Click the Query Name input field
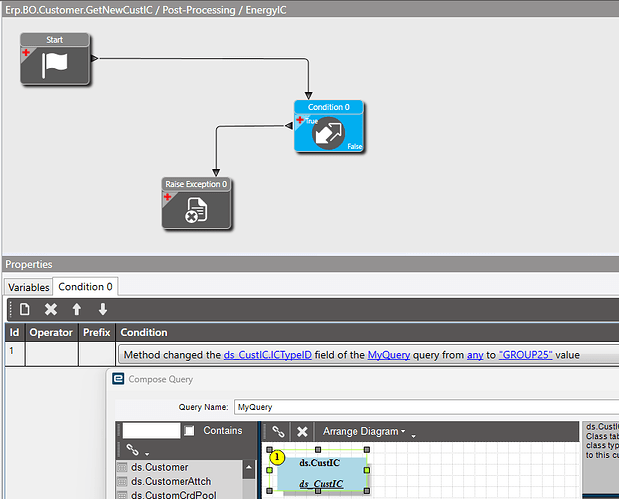The height and width of the screenshot is (499, 619). (x=426, y=407)
